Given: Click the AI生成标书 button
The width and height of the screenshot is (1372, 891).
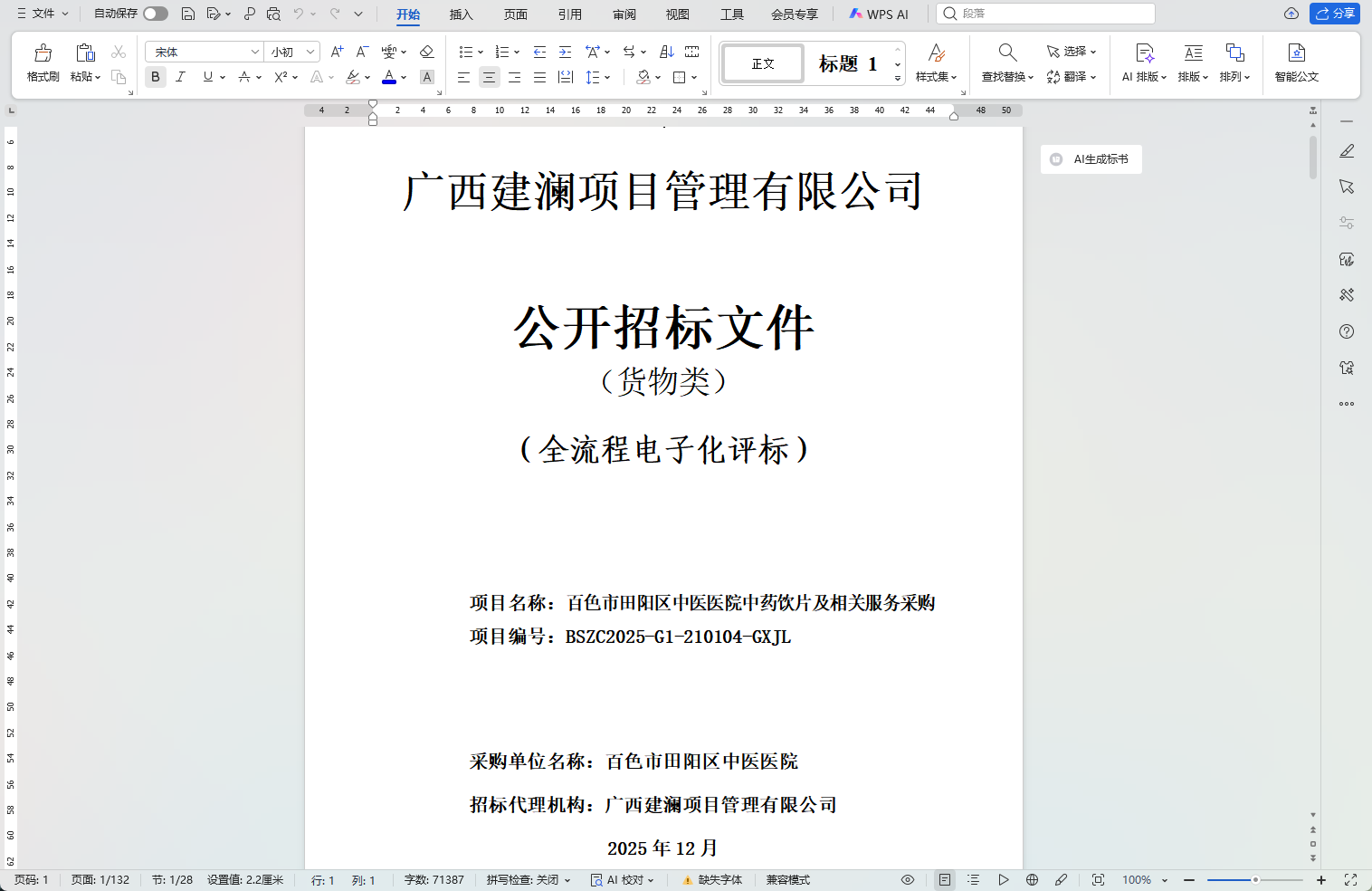Looking at the screenshot, I should click(x=1091, y=158).
